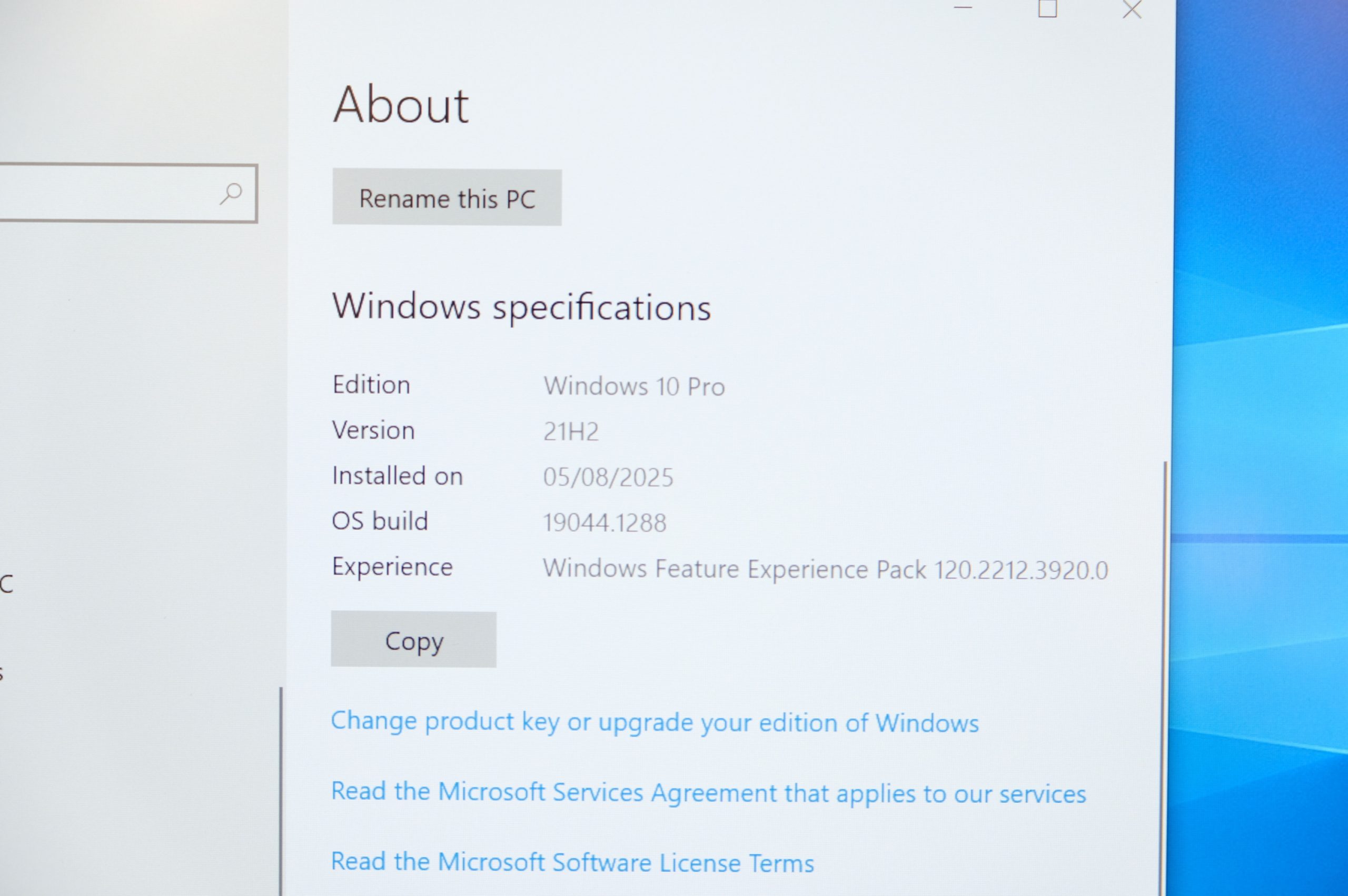
Task: Click the Rename this PC button
Action: pos(447,197)
